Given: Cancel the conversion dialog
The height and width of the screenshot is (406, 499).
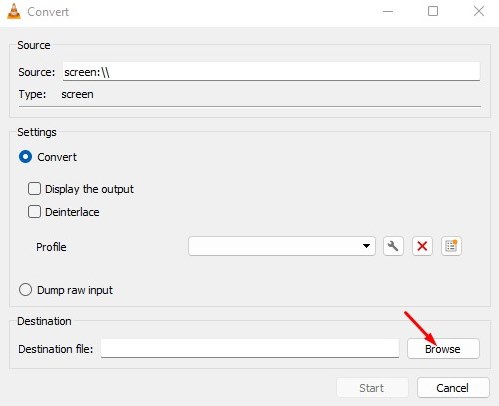Looking at the screenshot, I should tap(453, 388).
